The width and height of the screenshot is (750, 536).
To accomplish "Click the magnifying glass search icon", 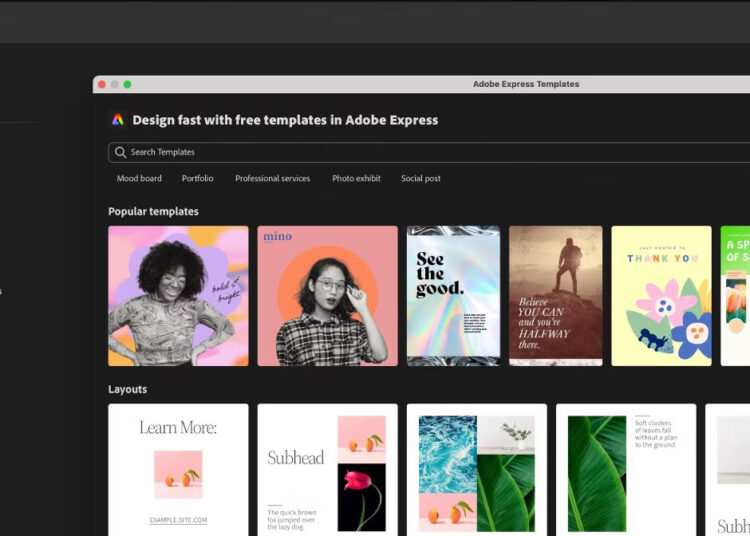I will pos(121,152).
